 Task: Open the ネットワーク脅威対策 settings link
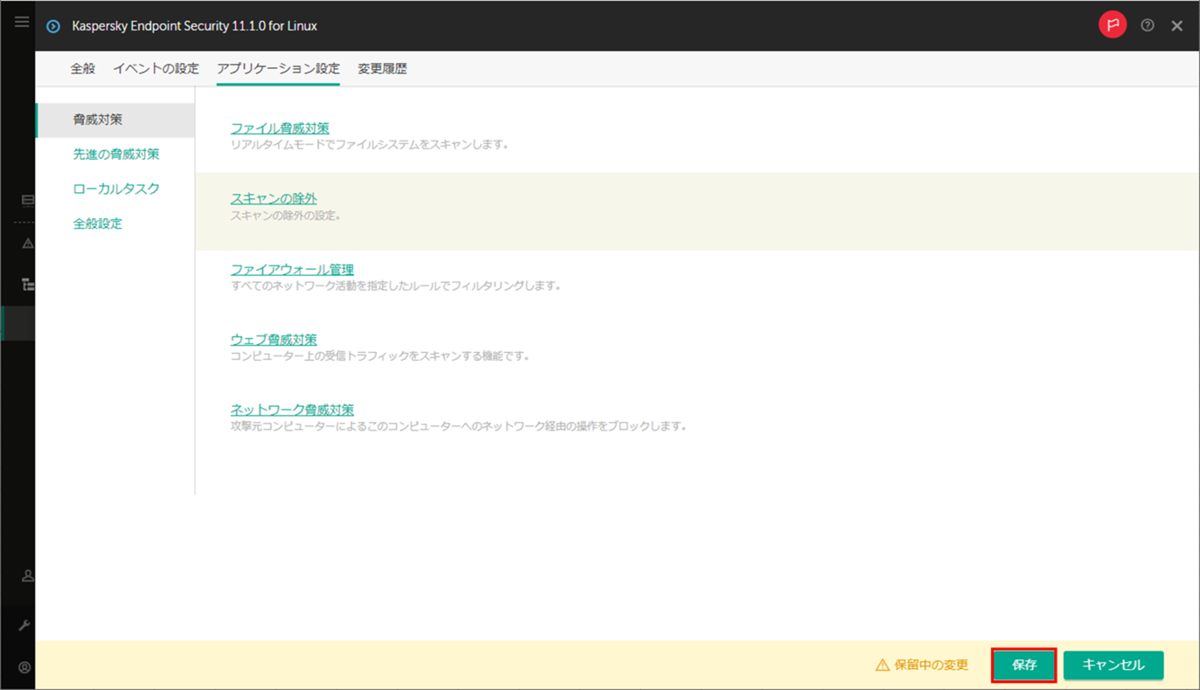click(x=292, y=409)
